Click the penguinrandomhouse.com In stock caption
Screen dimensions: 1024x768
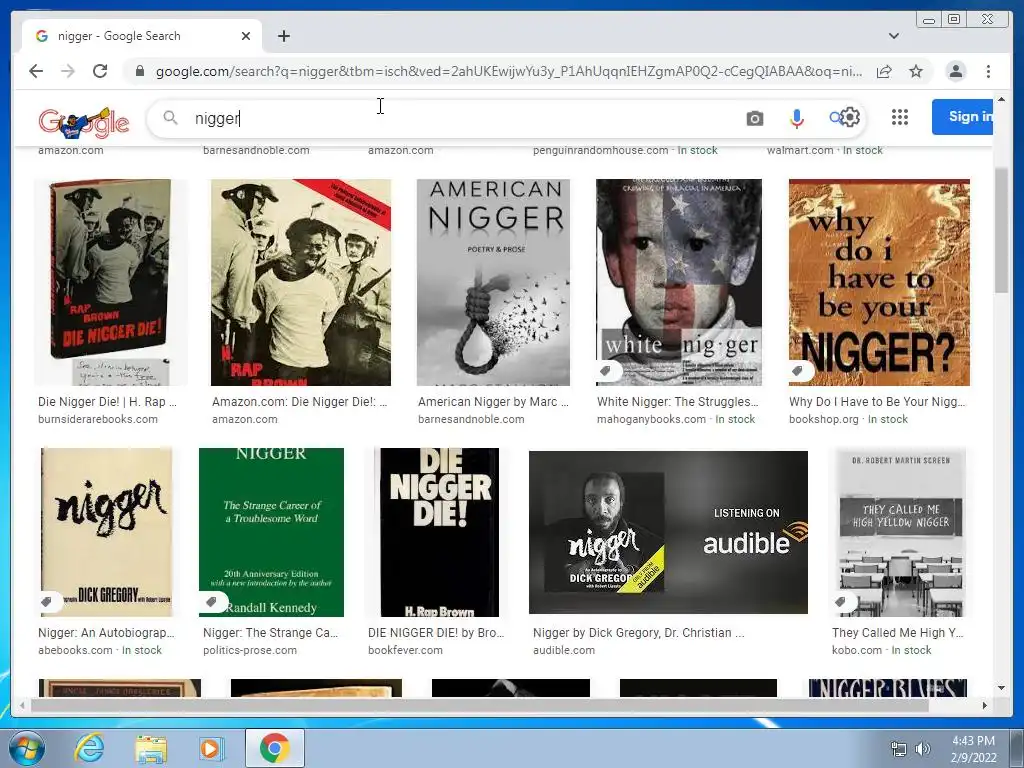pyautogui.click(x=625, y=150)
